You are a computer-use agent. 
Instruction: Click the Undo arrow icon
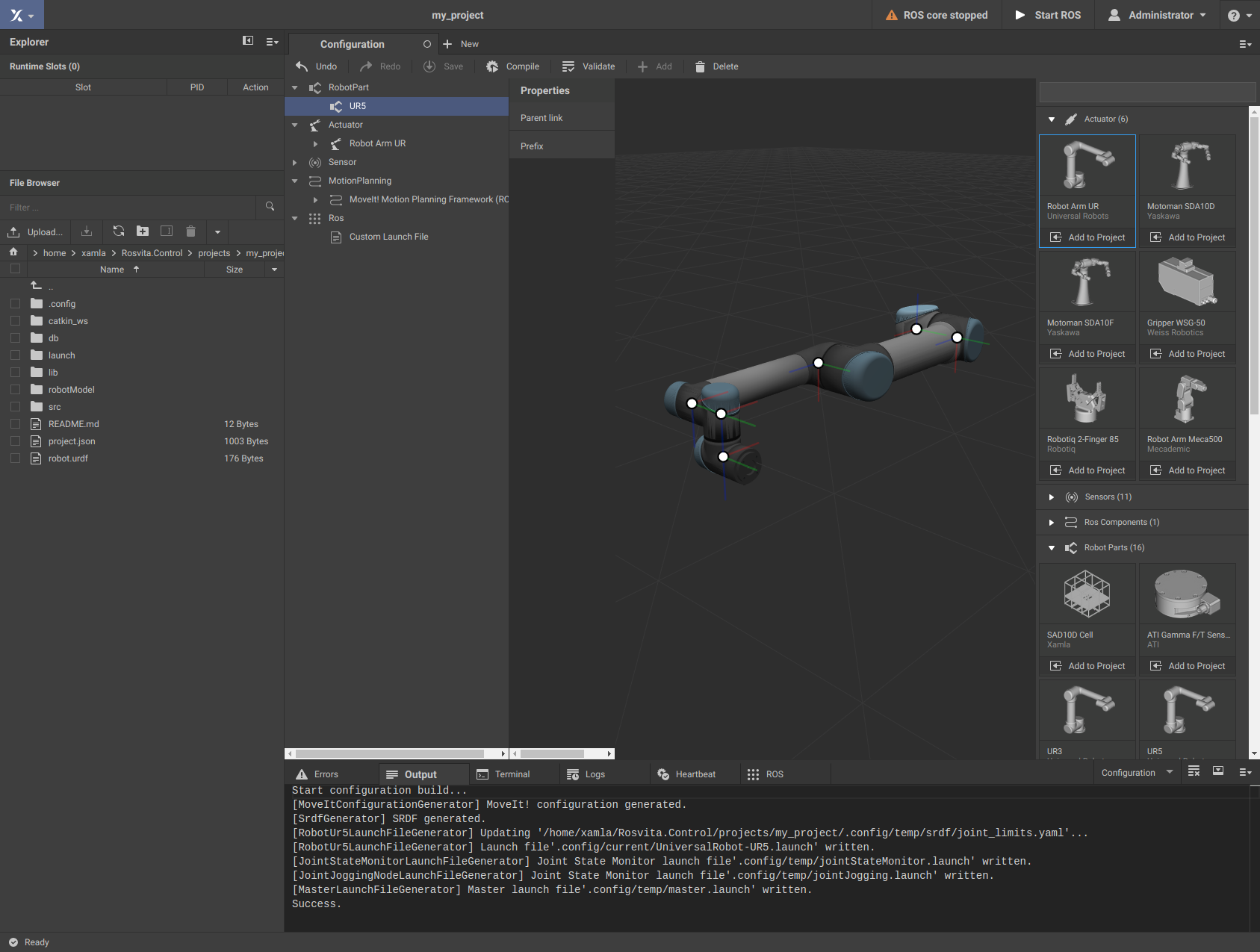(x=302, y=66)
